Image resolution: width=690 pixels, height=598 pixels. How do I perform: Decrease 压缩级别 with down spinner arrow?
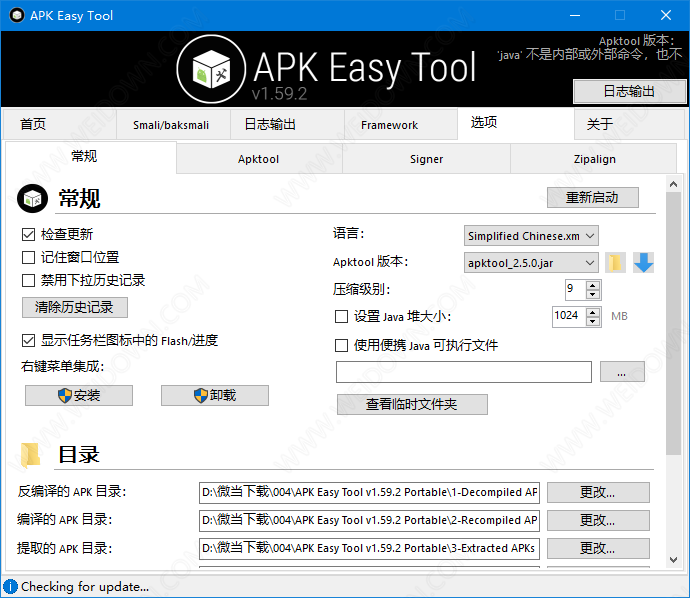point(593,294)
